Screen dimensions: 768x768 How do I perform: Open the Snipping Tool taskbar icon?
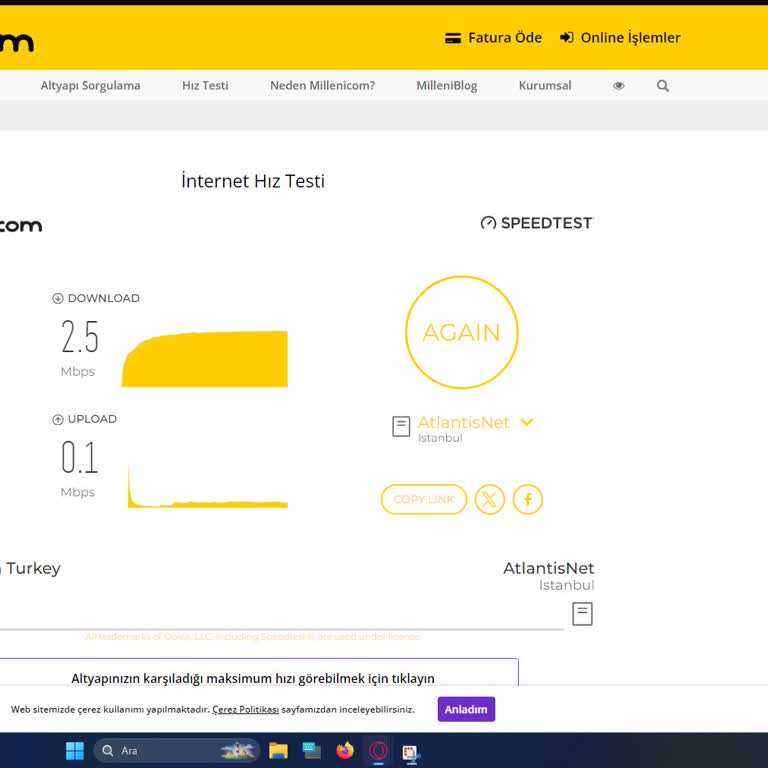point(410,752)
